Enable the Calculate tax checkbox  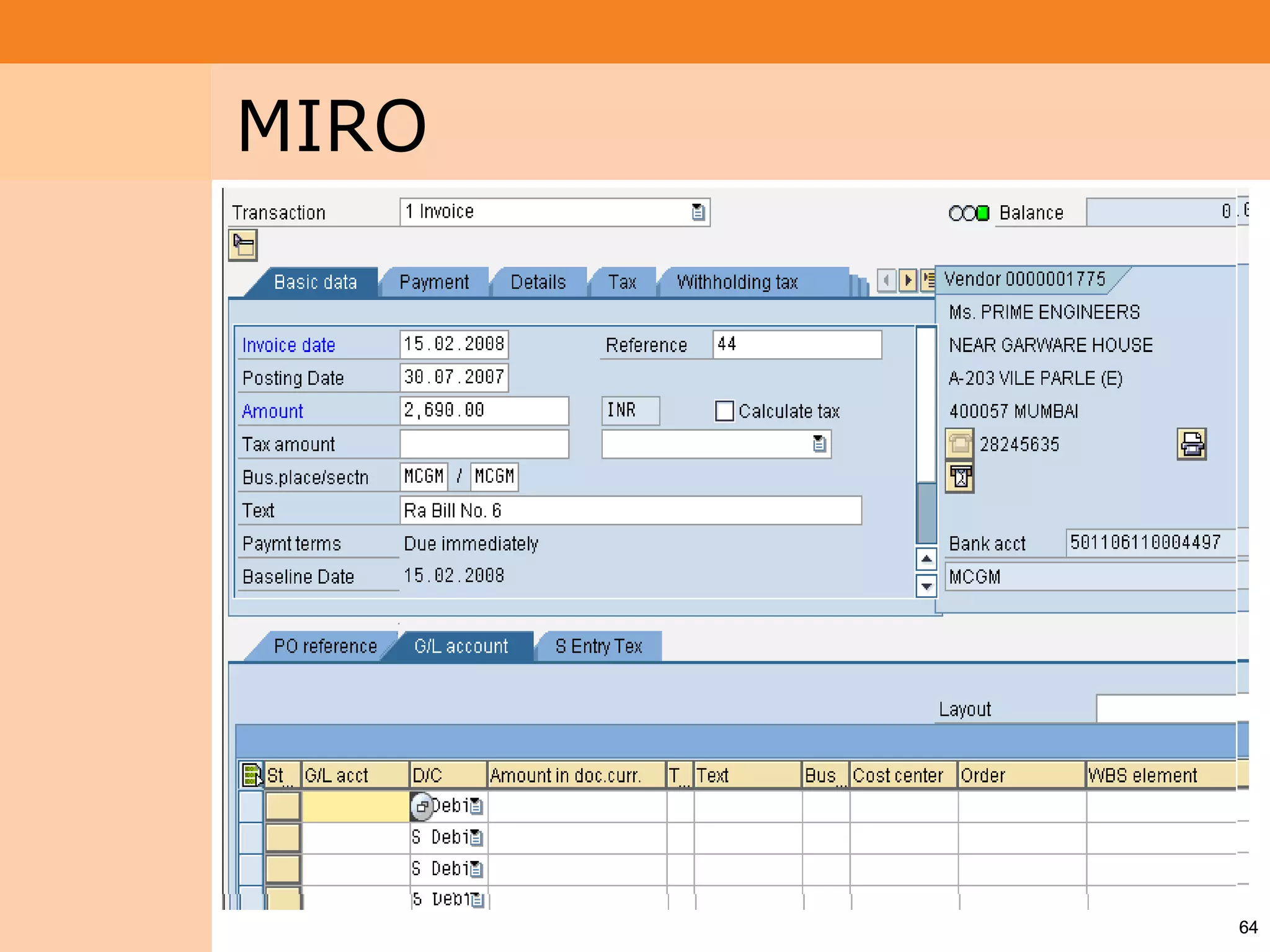point(724,411)
